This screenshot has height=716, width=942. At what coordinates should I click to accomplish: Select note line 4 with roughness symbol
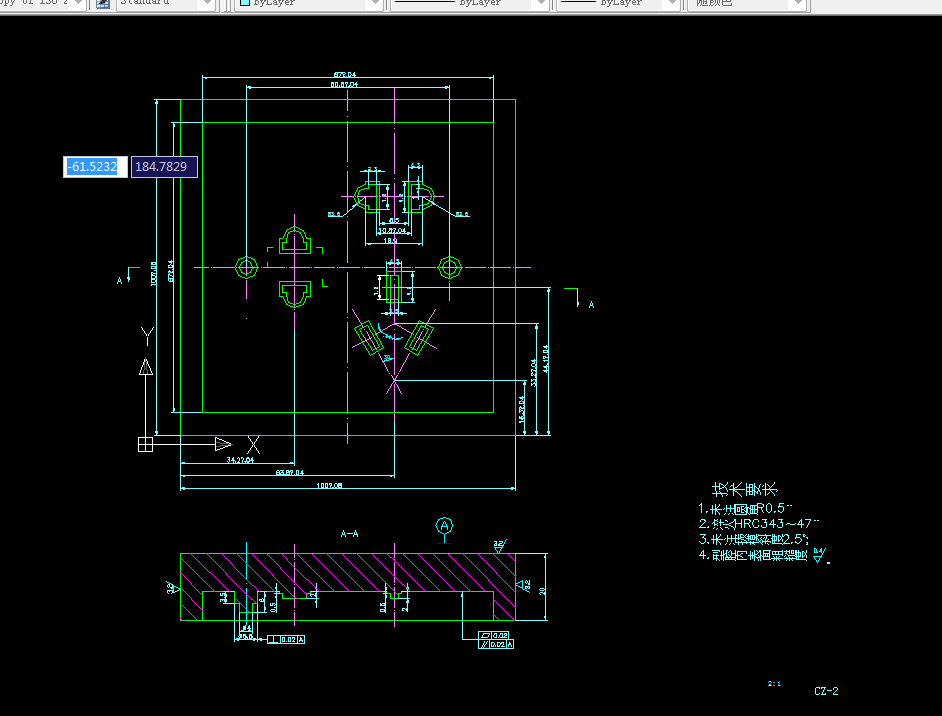[x=763, y=555]
